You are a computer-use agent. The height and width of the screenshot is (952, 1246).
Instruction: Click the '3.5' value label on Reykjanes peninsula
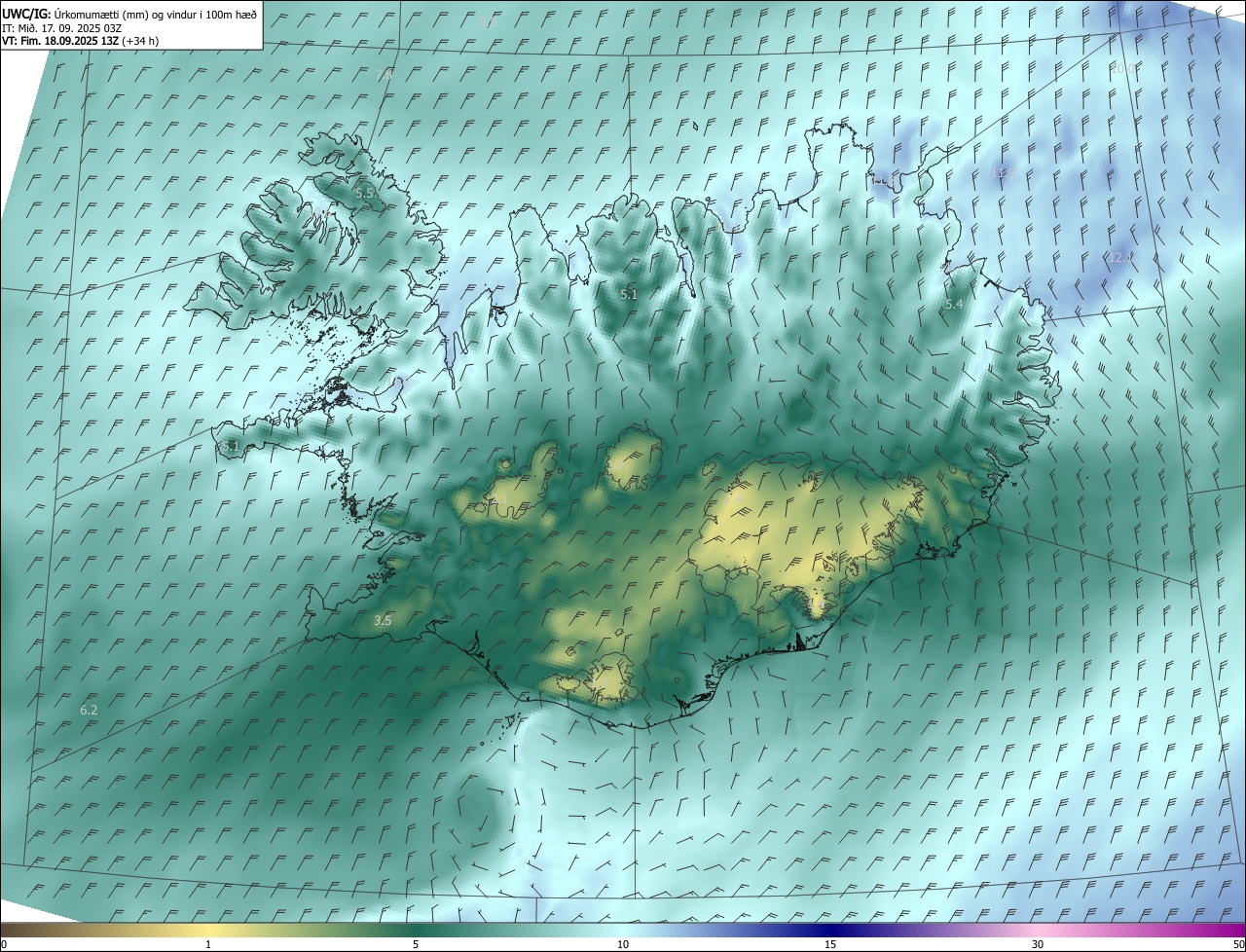point(383,620)
